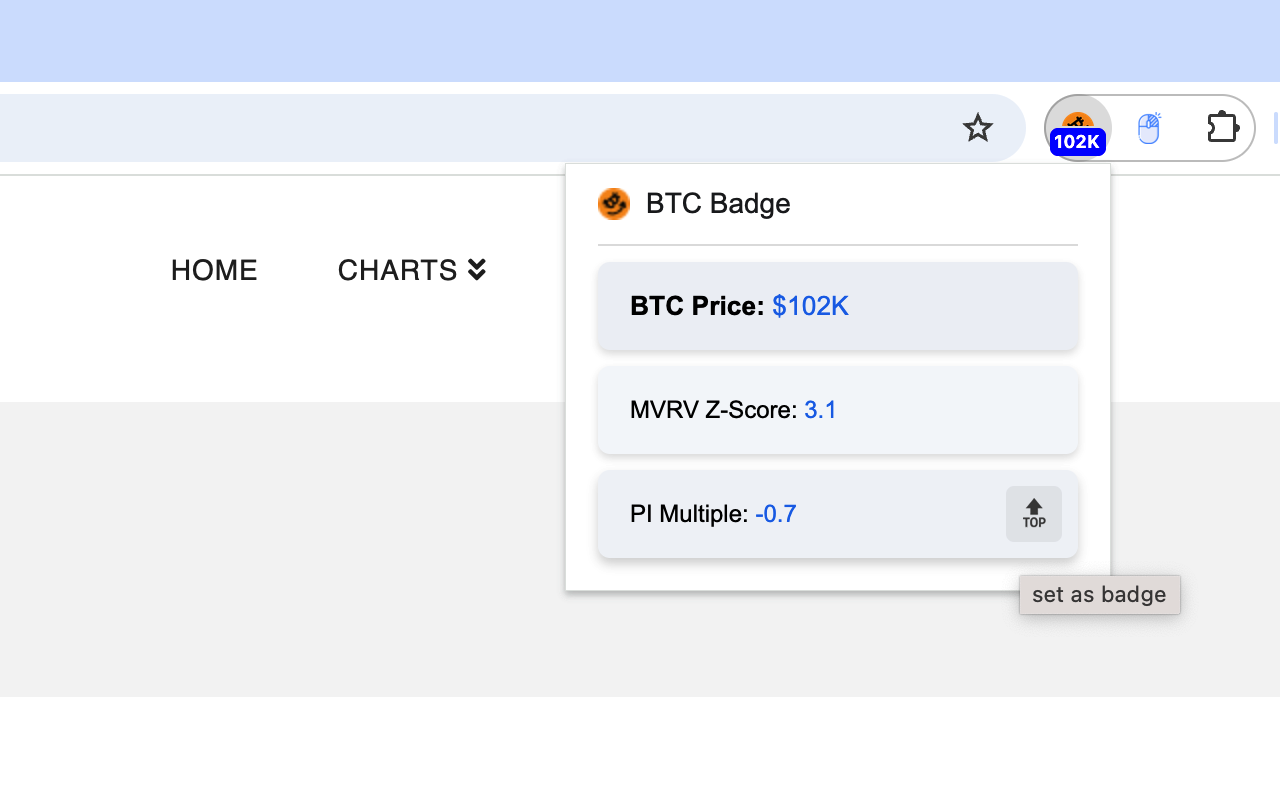Click the MVRV Z-Score value 3.1
The width and height of the screenshot is (1280, 800).
click(x=821, y=410)
